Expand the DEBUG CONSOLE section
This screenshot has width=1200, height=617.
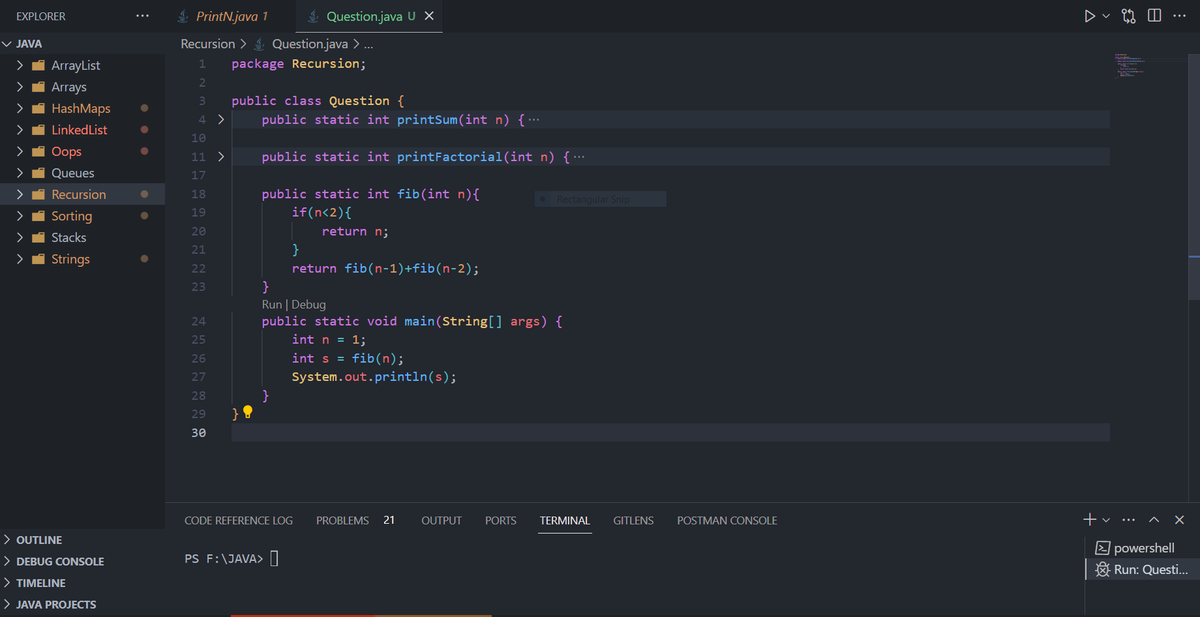pyautogui.click(x=60, y=562)
